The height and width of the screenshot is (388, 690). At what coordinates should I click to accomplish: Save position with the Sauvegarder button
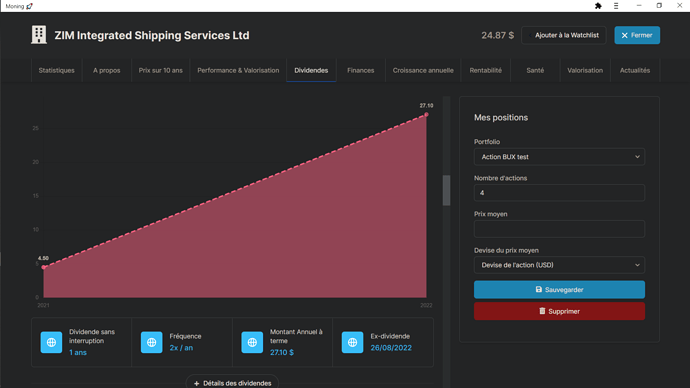pos(559,289)
